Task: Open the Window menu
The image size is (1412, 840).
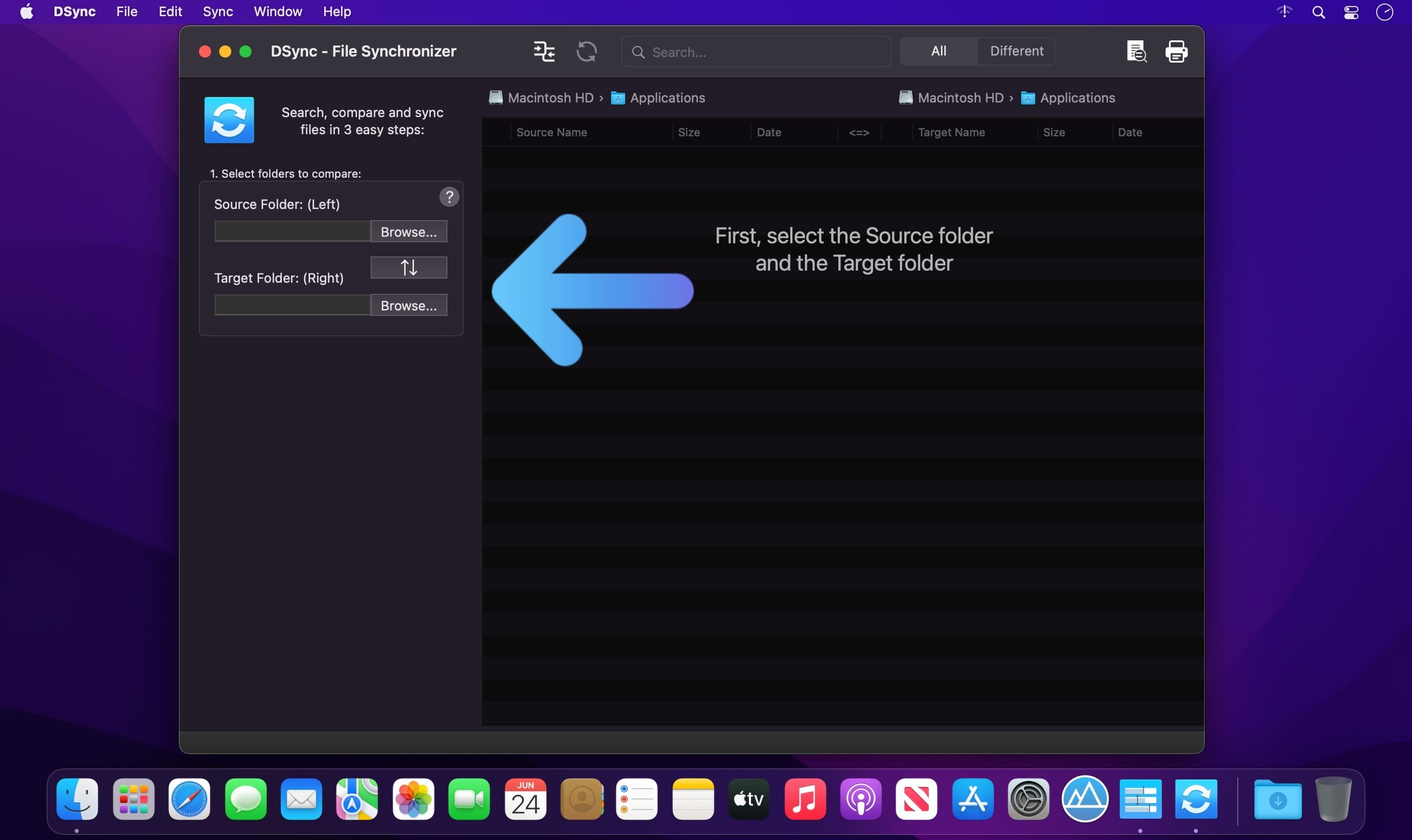Action: coord(277,11)
